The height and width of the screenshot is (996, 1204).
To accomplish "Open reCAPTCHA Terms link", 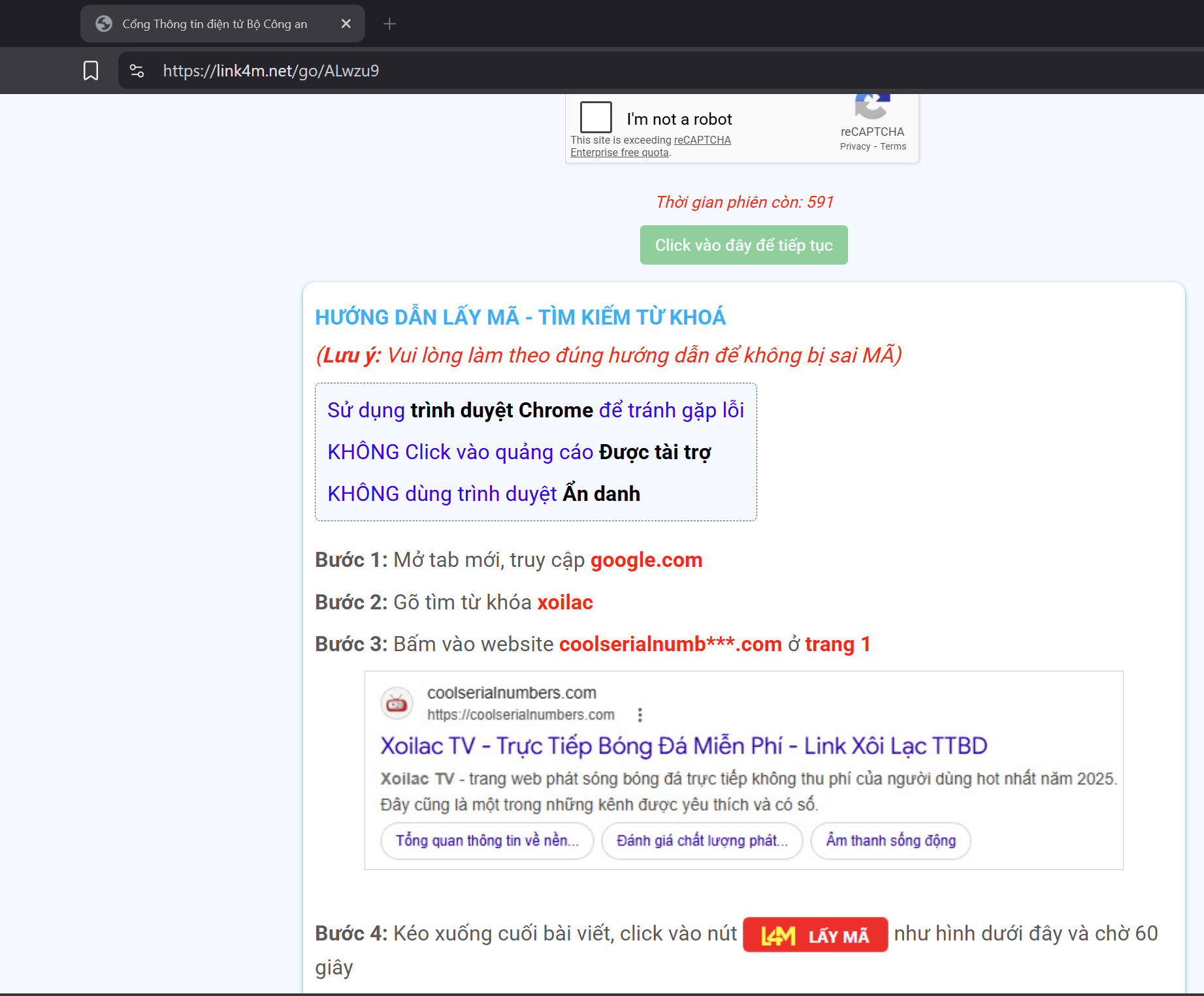I will [893, 147].
